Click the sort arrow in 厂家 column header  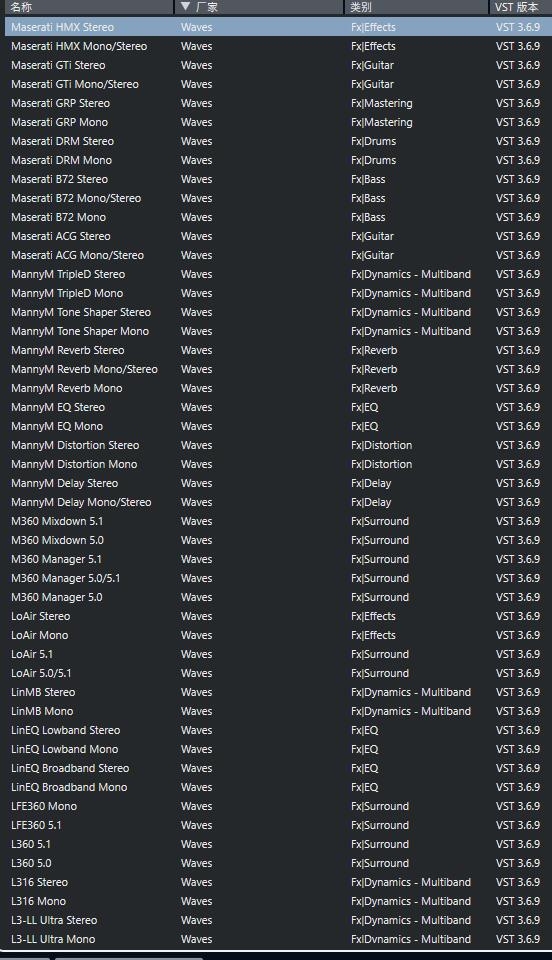[x=186, y=7]
